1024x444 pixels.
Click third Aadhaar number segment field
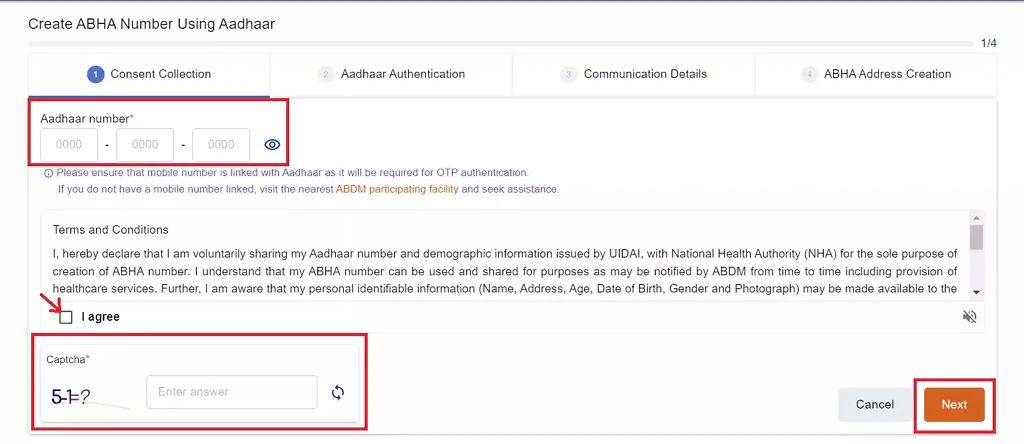pos(221,145)
